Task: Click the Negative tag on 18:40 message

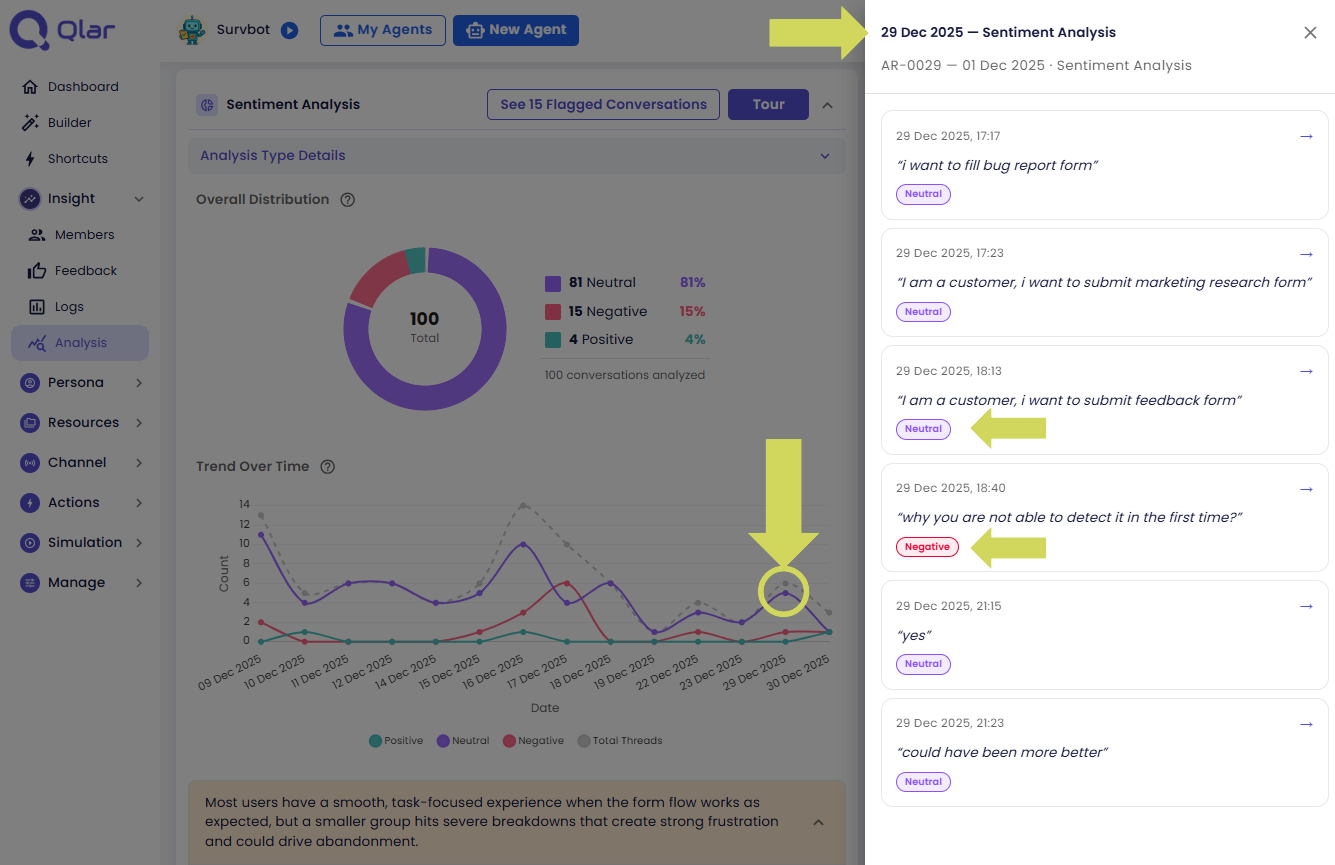Action: click(x=927, y=547)
